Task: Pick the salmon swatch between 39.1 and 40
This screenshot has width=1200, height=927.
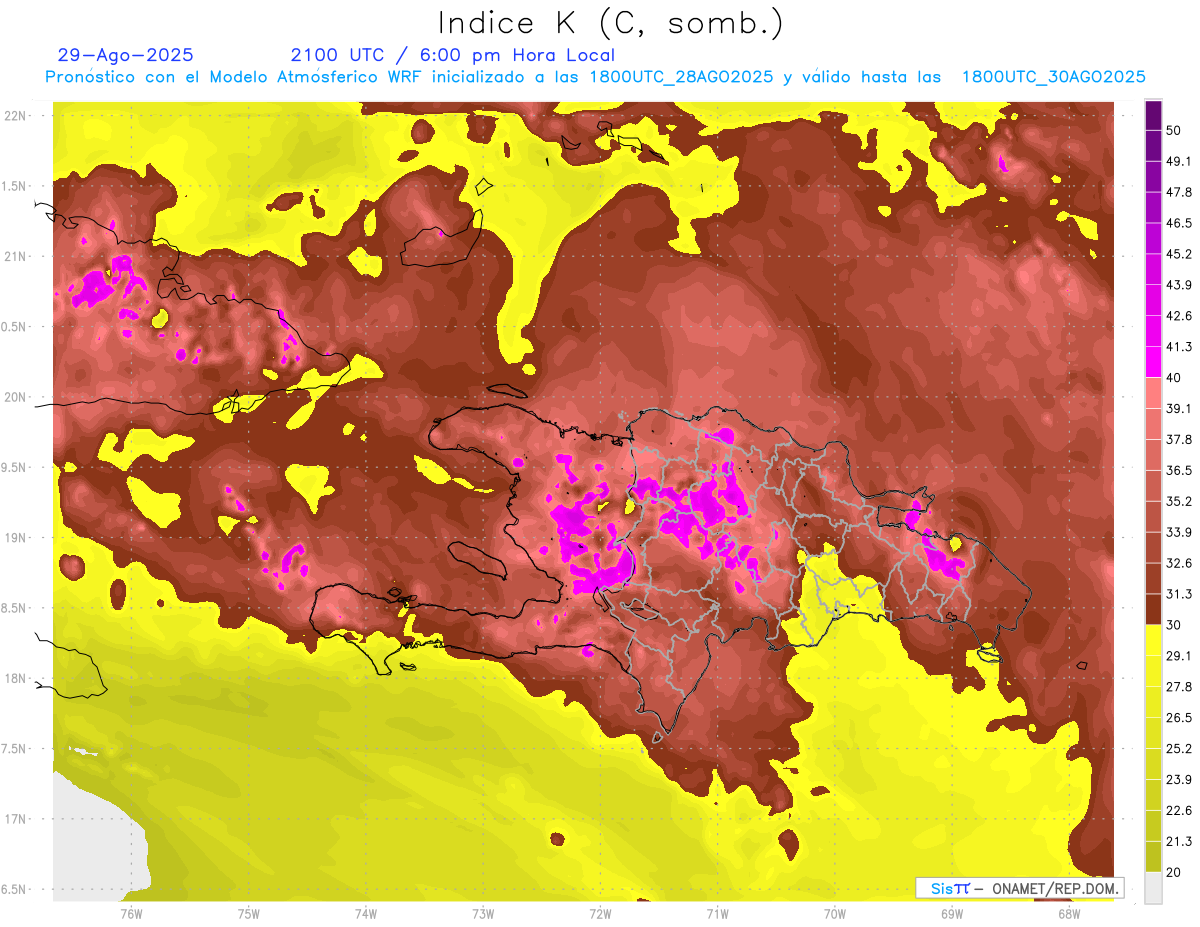Action: click(1153, 393)
